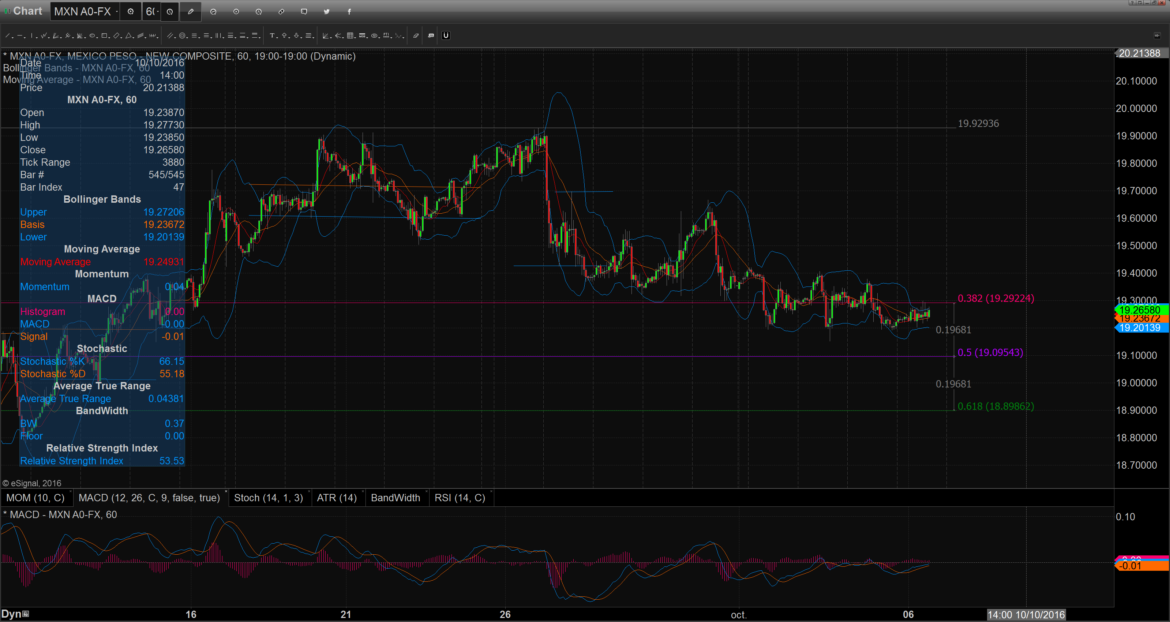Screen dimensions: 1170x622
Task: Click the 19.92936 horizontal line label
Action: tap(978, 123)
